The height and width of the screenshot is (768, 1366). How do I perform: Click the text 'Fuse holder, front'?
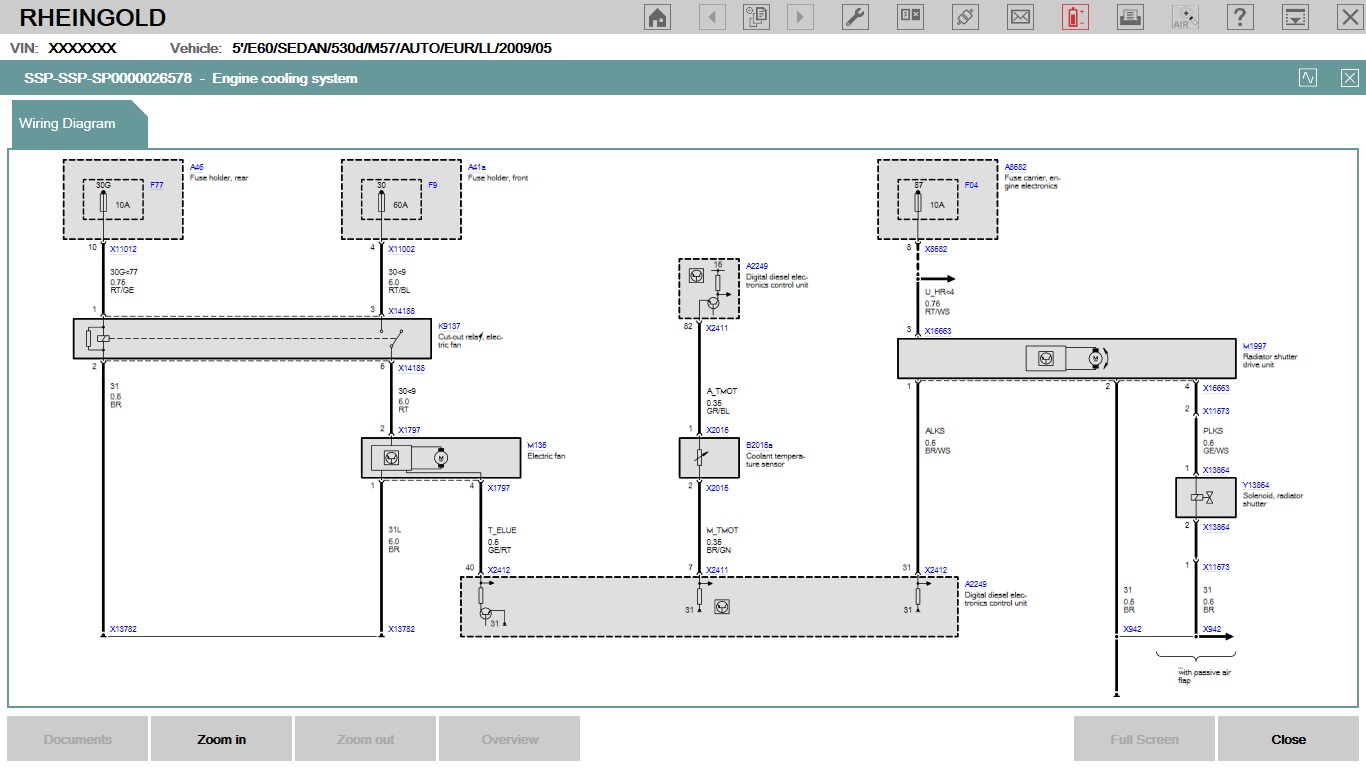(498, 178)
